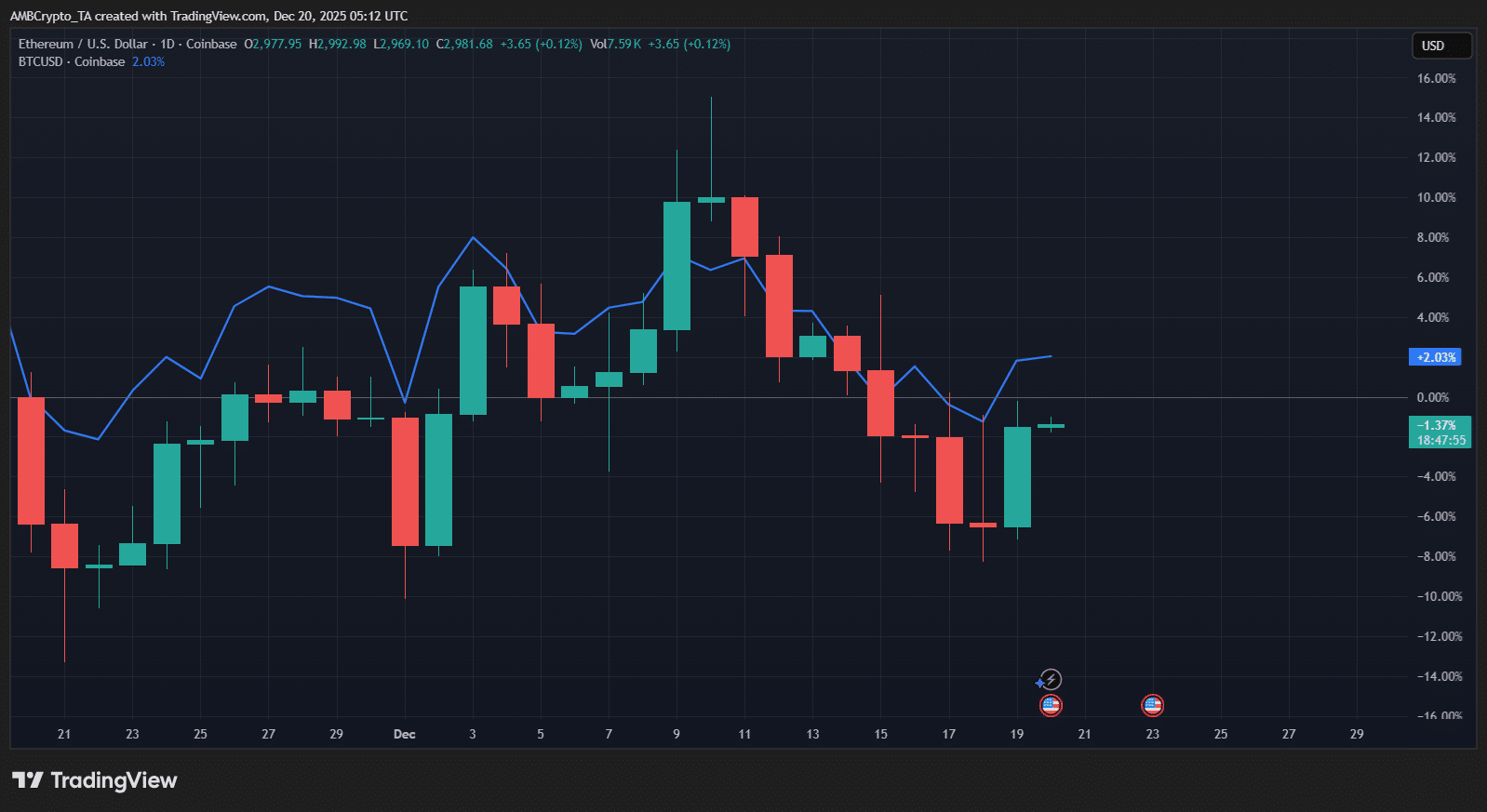The image size is (1487, 812).
Task: Select the BTCUSD Coinbase comparison legend
Action: tap(72, 61)
